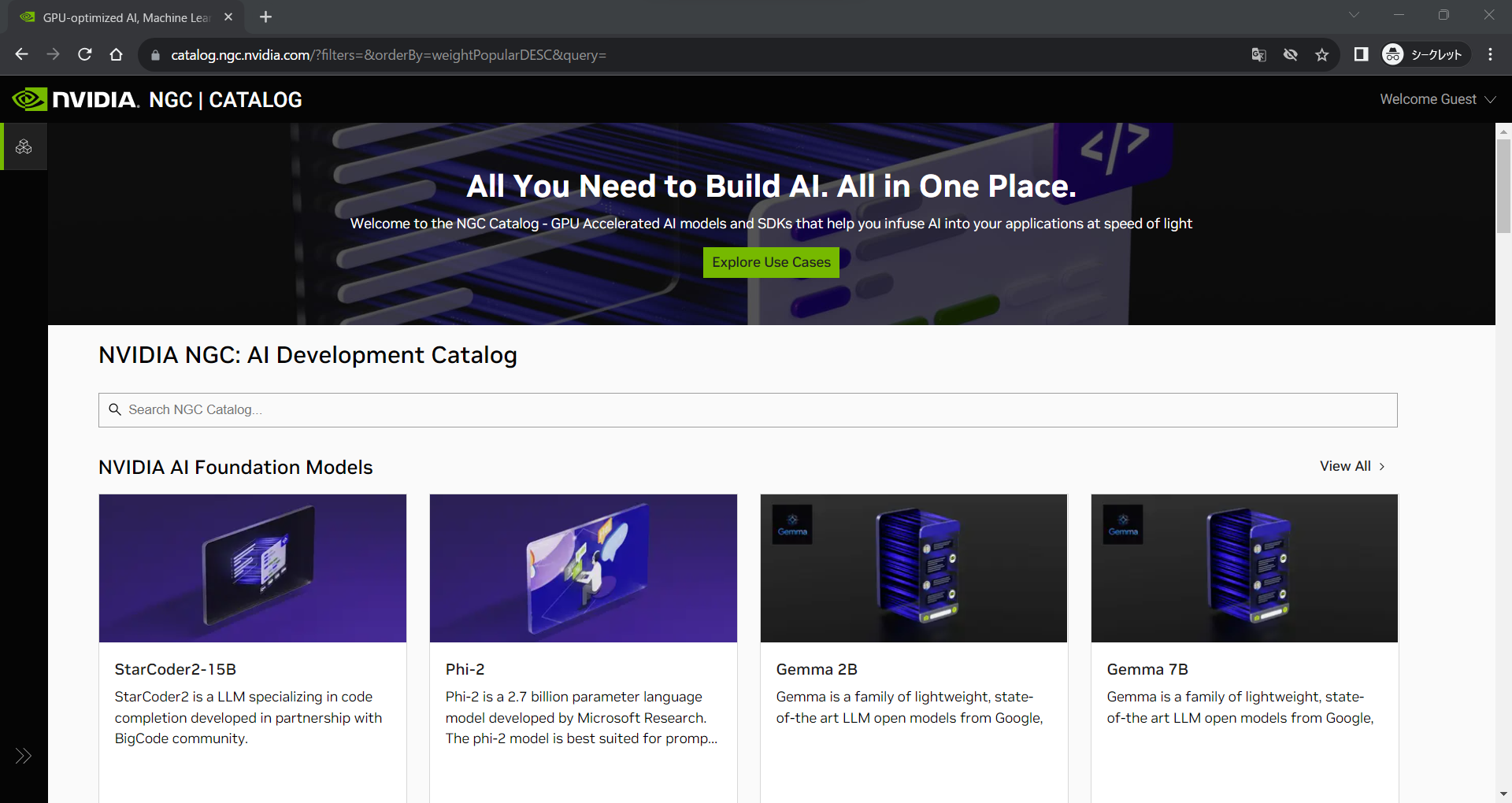
Task: Open the Gemma 7B card image
Action: 1244,568
